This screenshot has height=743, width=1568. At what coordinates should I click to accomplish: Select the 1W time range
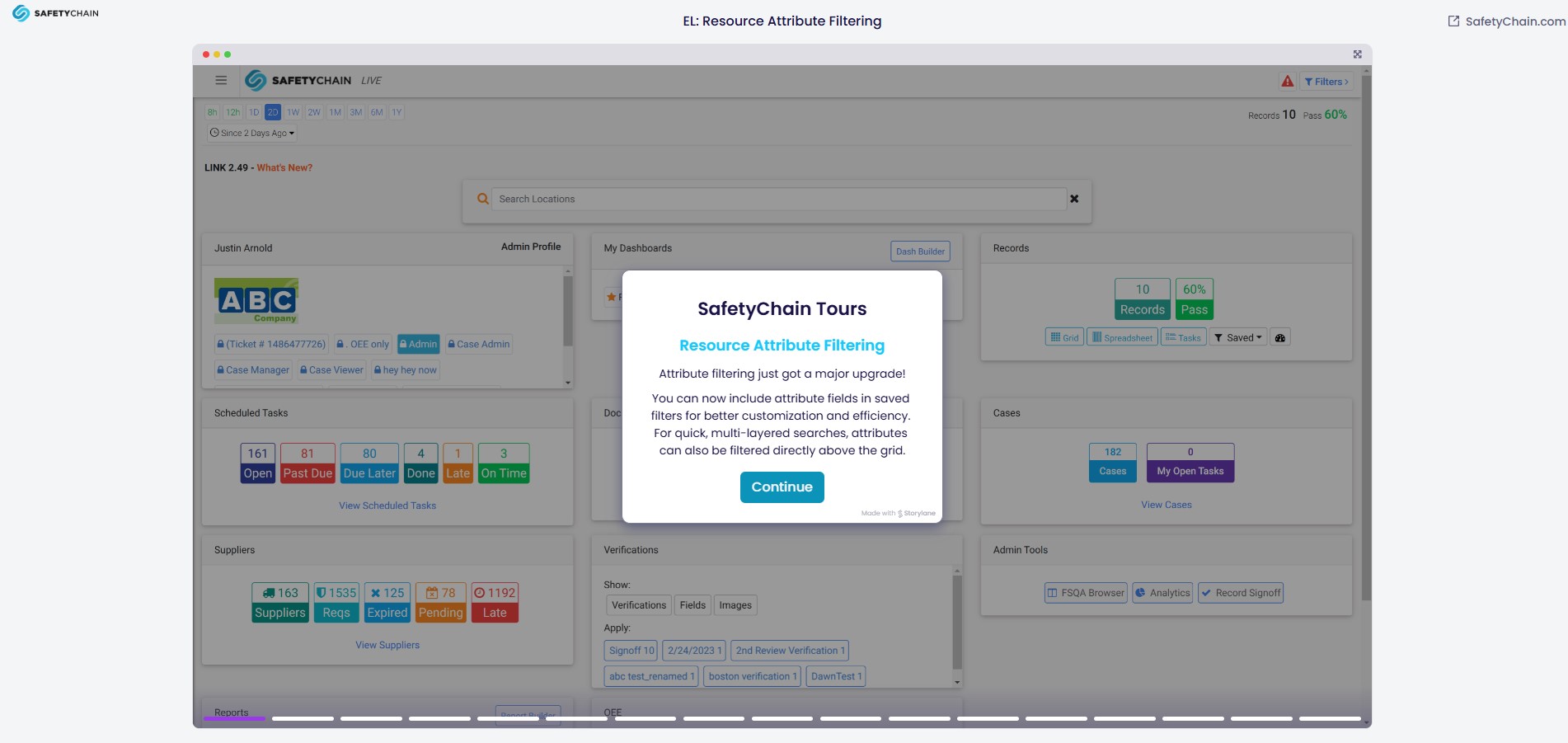pyautogui.click(x=293, y=112)
